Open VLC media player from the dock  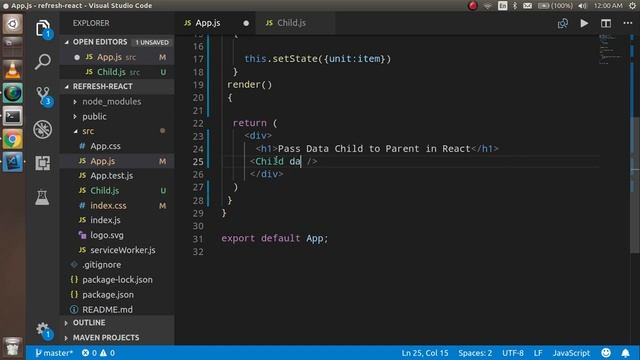[x=13, y=70]
